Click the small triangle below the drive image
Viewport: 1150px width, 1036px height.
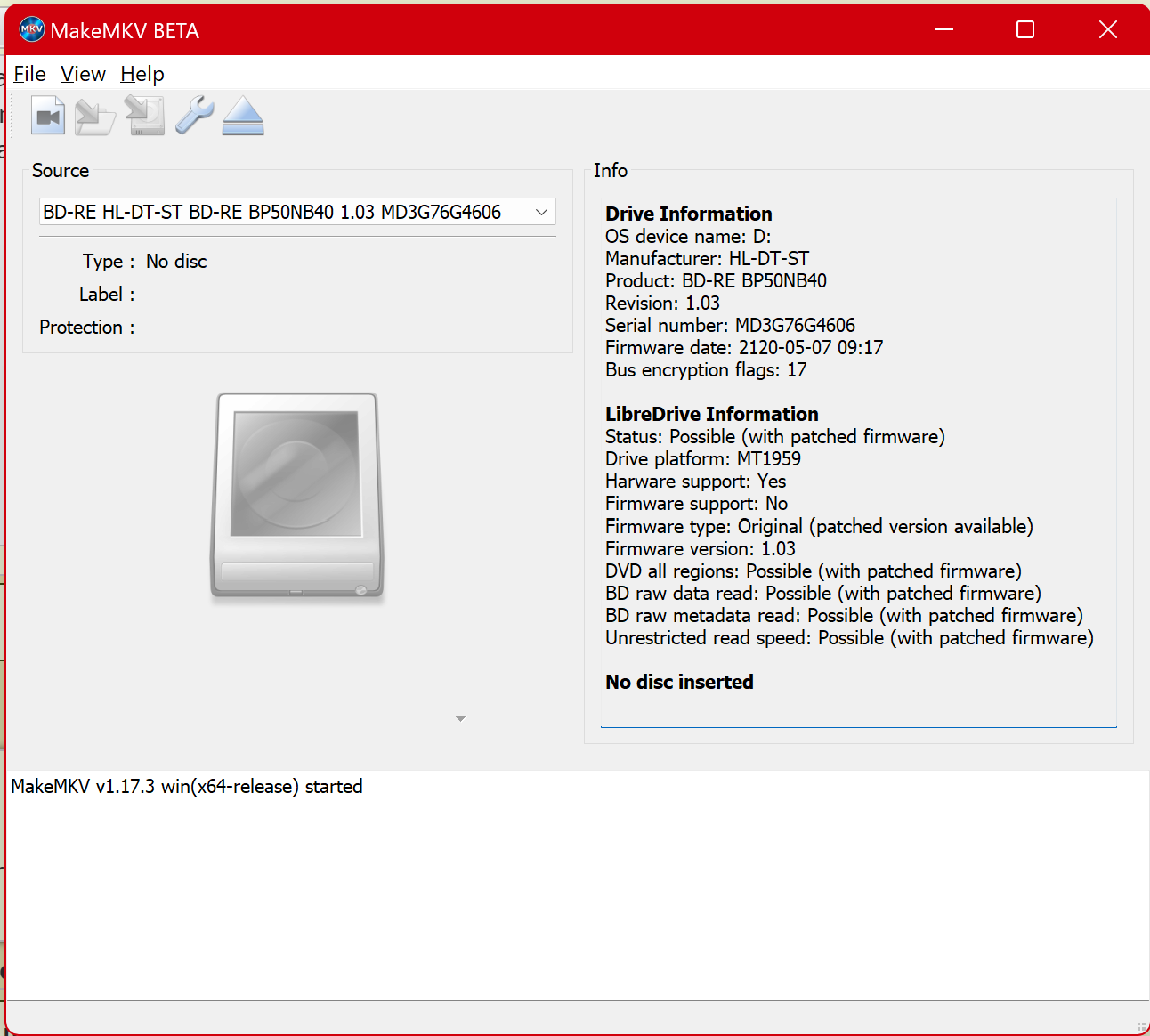460,718
